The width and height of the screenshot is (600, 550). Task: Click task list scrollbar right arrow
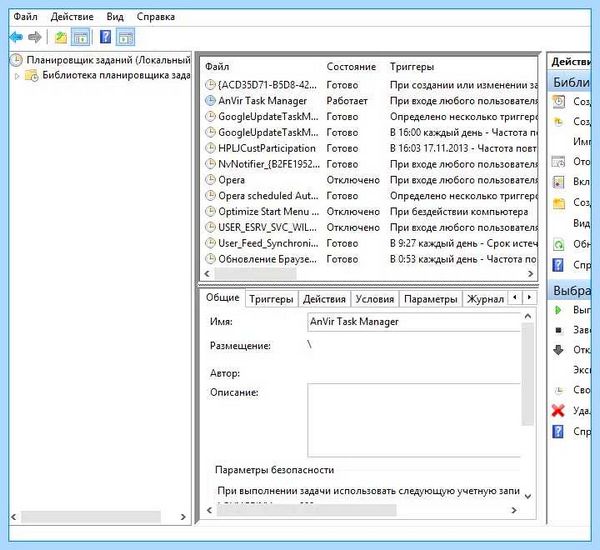coord(530,274)
